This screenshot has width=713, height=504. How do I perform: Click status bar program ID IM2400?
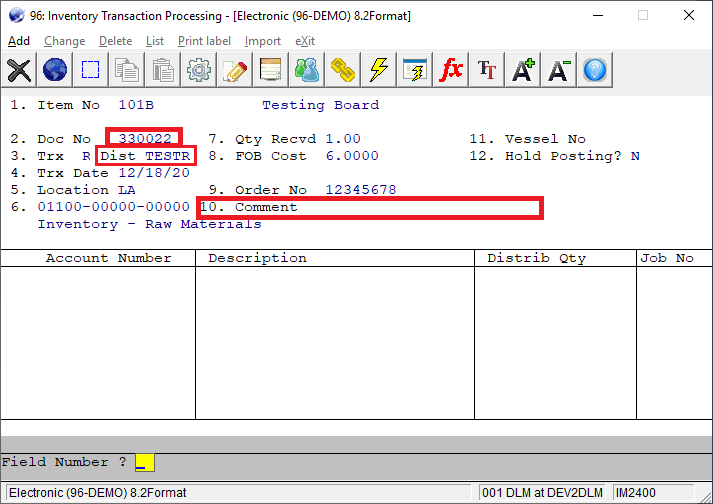click(x=654, y=493)
